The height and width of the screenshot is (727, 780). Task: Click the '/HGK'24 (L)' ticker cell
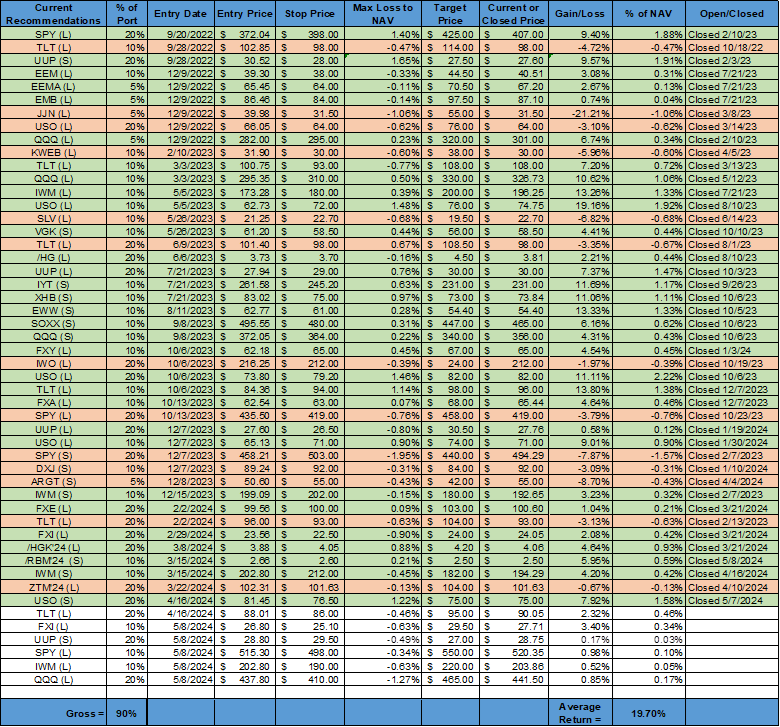(x=53, y=548)
